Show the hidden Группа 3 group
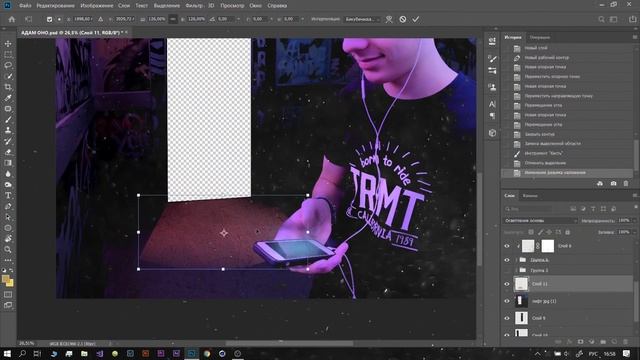The height and width of the screenshot is (360, 640). point(507,270)
